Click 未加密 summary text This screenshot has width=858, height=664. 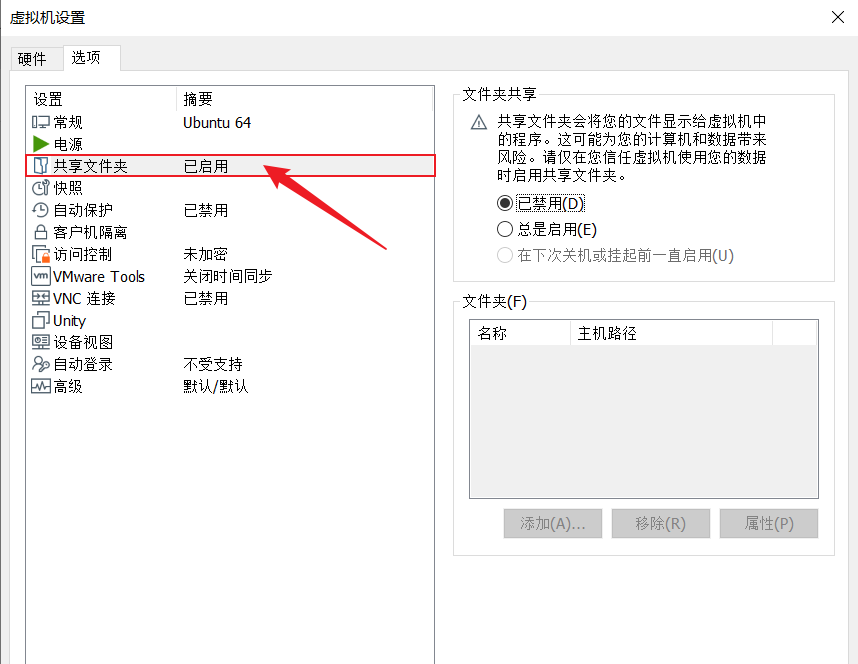[206, 255]
